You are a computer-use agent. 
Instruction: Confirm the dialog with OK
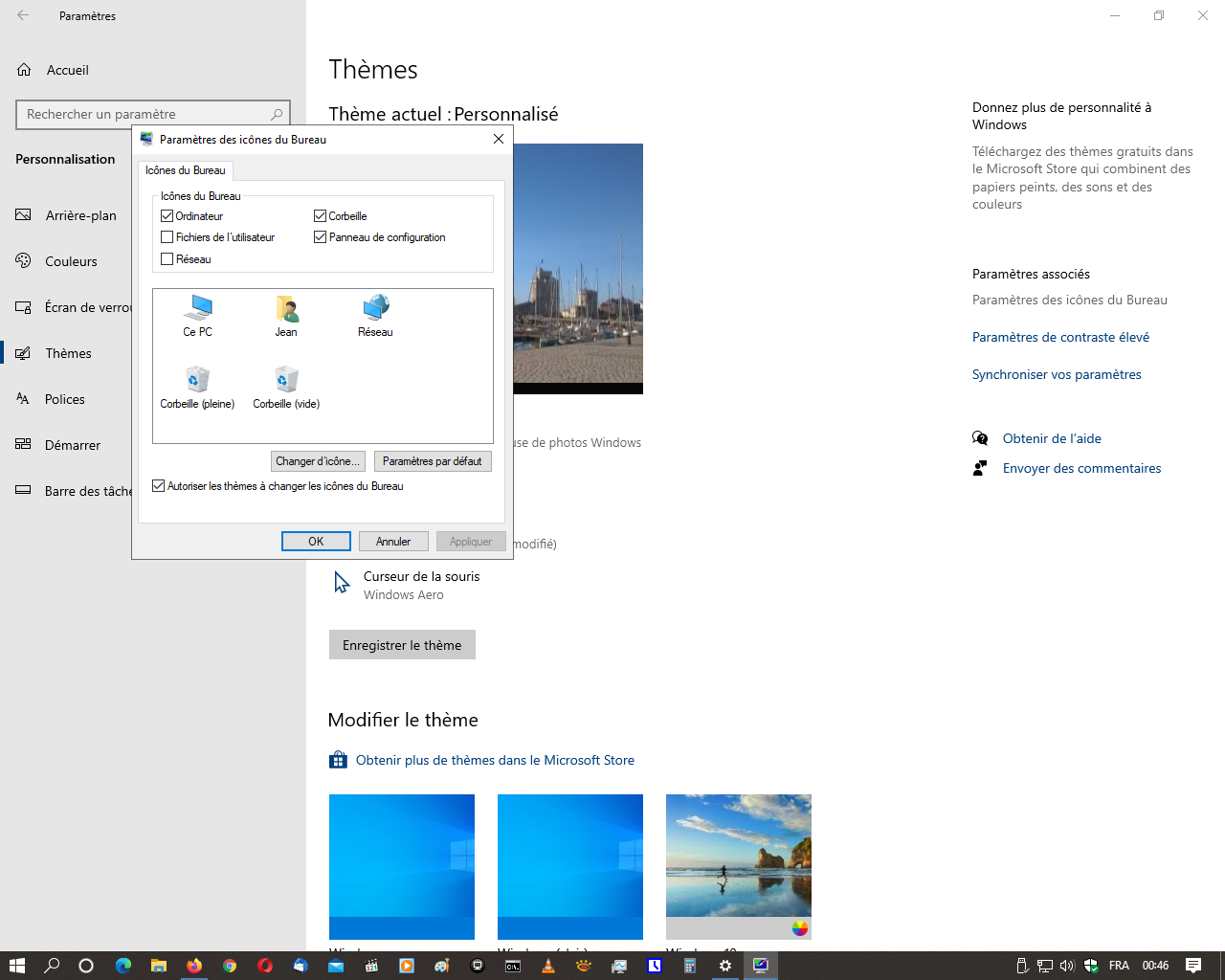tap(316, 542)
